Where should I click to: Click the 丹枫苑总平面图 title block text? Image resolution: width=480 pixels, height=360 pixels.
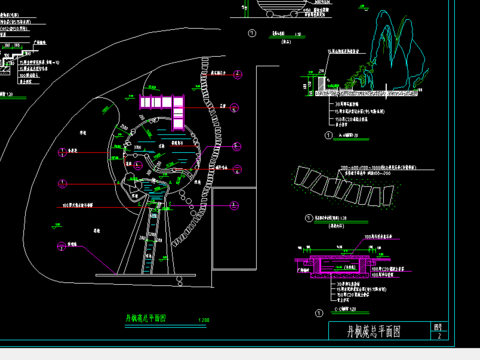[373, 331]
